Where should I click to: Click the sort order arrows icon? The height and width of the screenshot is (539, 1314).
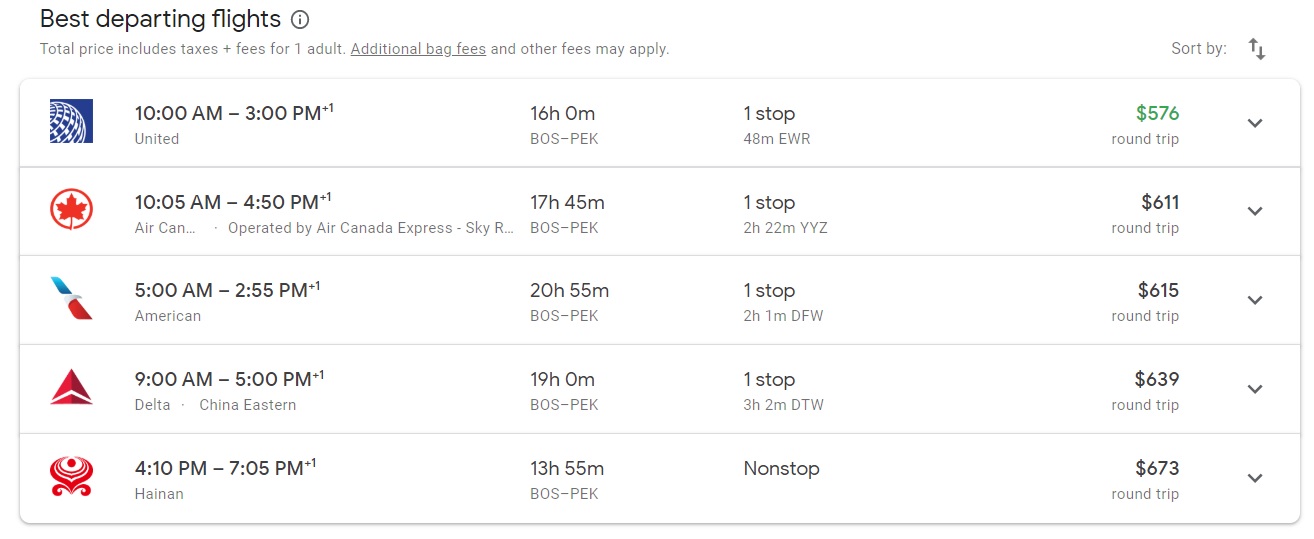tap(1257, 49)
